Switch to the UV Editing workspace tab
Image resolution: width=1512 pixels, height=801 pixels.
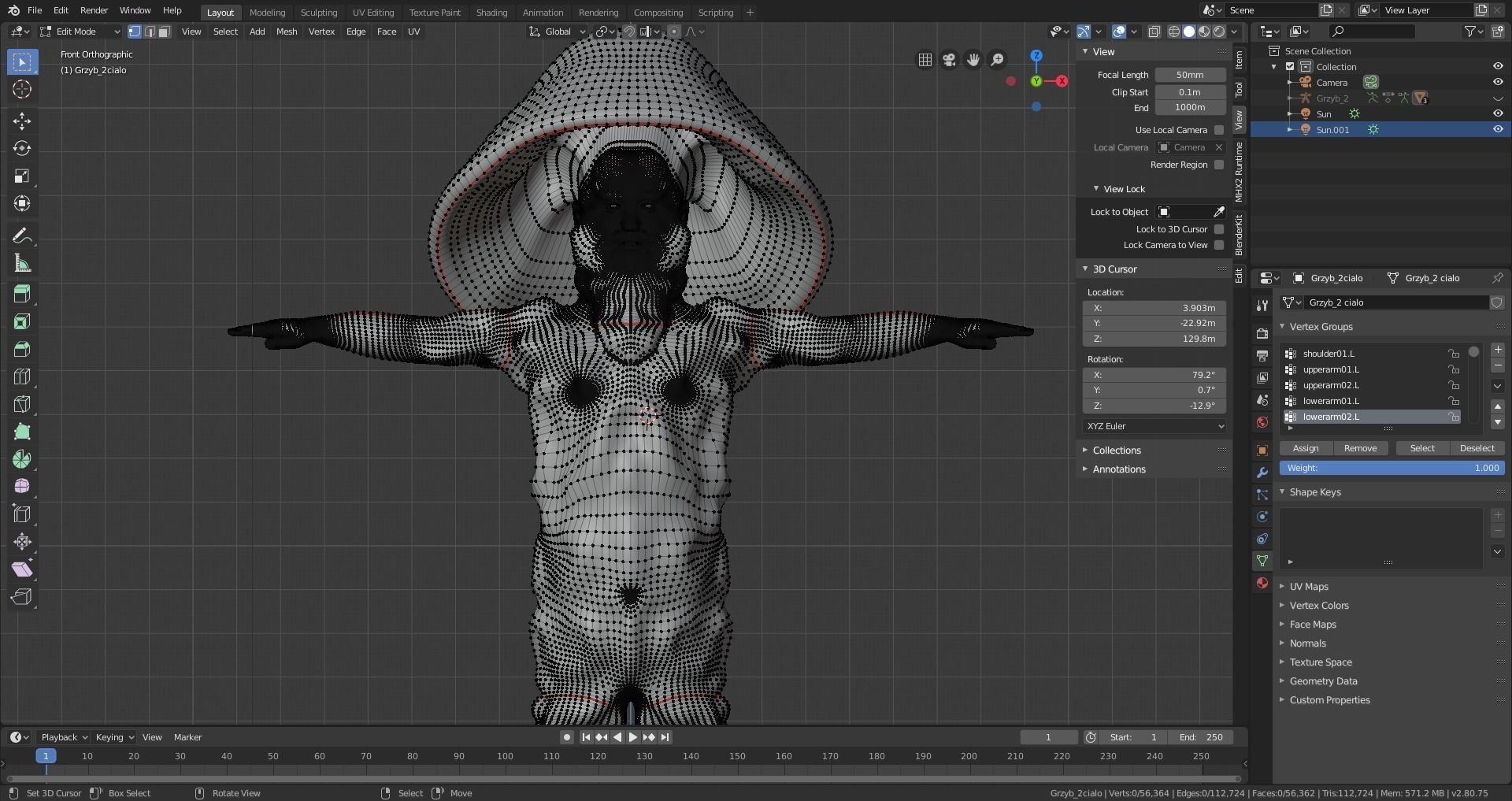pyautogui.click(x=373, y=13)
